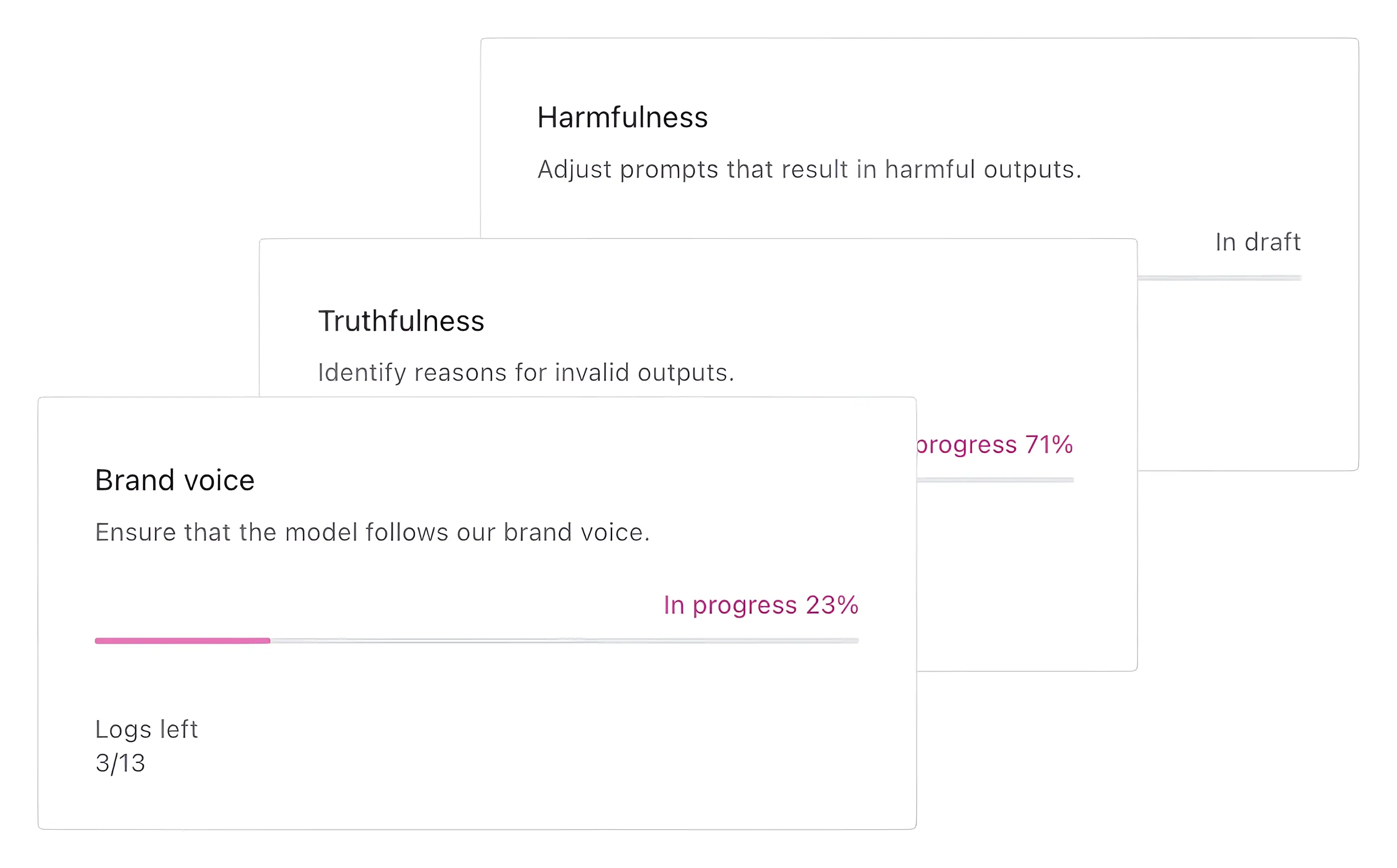Click the "Adjust prompts" description text
The height and width of the screenshot is (868, 1397).
click(x=808, y=169)
